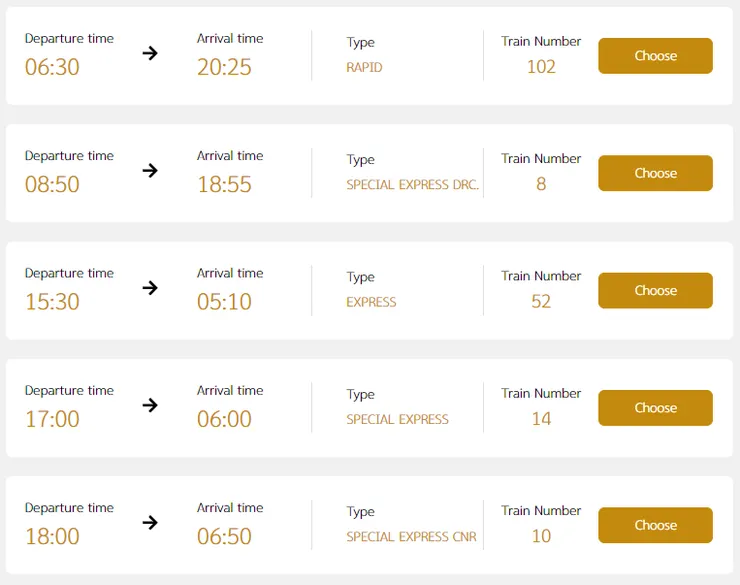Choose train number 102 rapid
The image size is (740, 585).
coord(655,56)
